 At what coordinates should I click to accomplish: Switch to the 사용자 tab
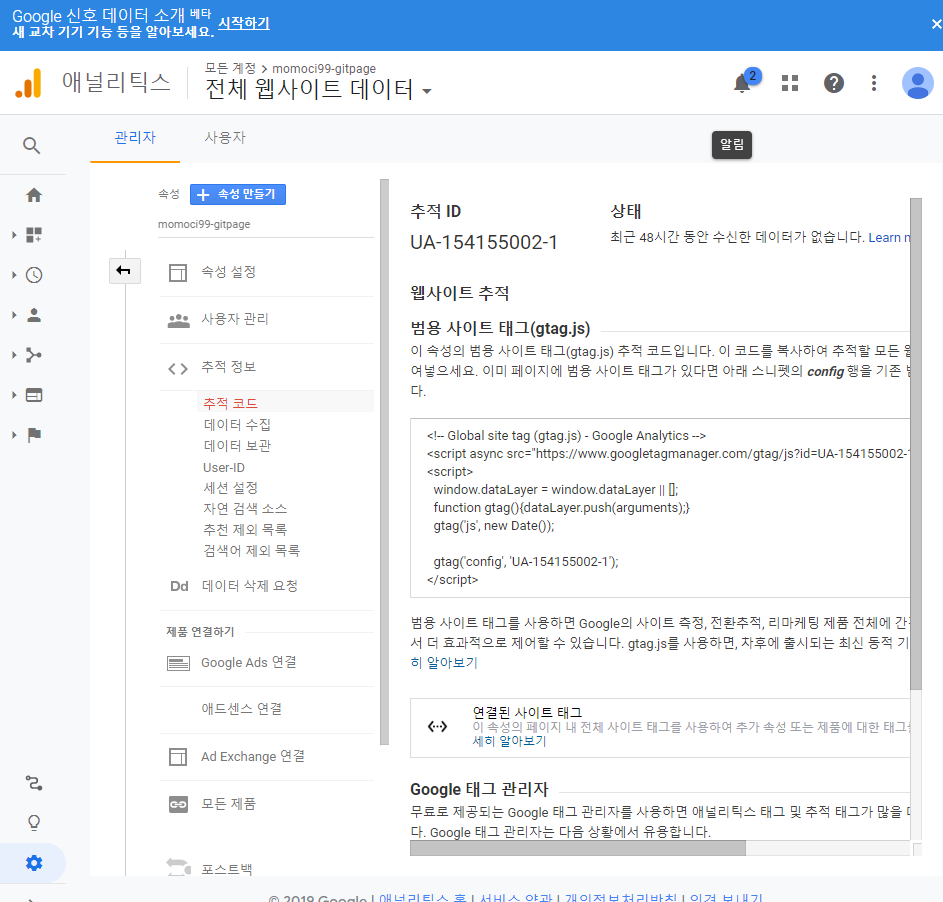click(x=225, y=138)
